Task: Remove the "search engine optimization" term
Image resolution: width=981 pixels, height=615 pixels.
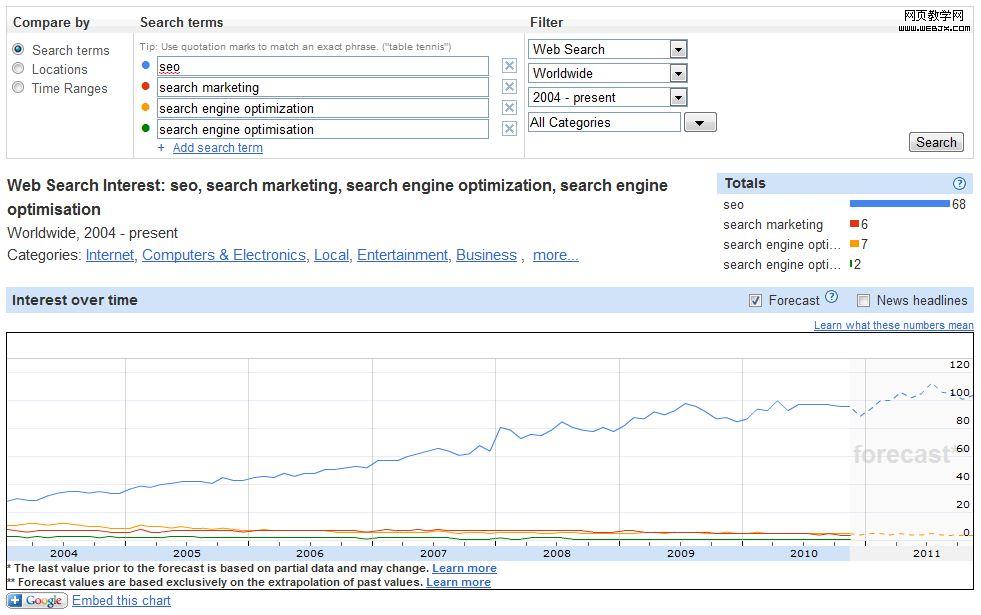Action: tap(509, 108)
